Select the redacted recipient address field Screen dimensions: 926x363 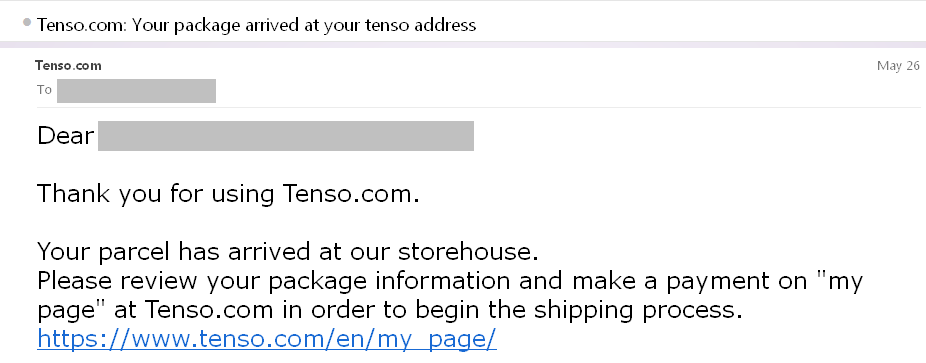click(136, 91)
